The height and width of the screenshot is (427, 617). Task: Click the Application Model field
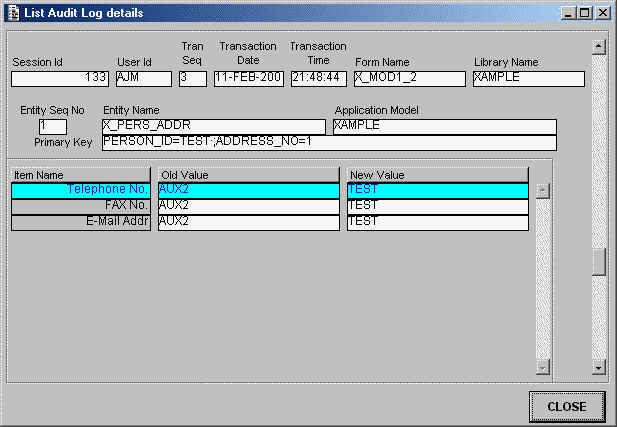pos(444,126)
